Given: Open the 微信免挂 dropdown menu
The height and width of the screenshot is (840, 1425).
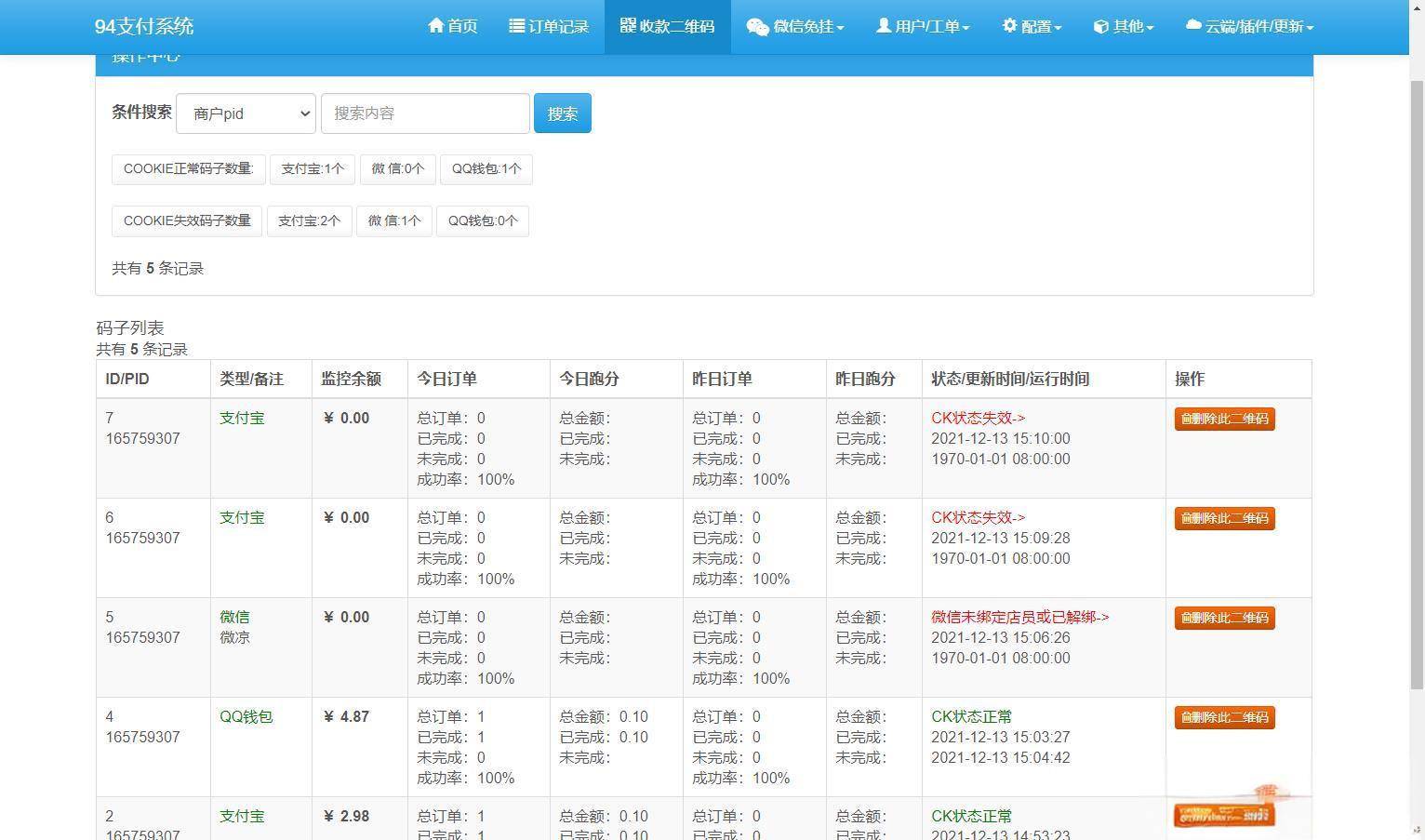Looking at the screenshot, I should click(795, 27).
